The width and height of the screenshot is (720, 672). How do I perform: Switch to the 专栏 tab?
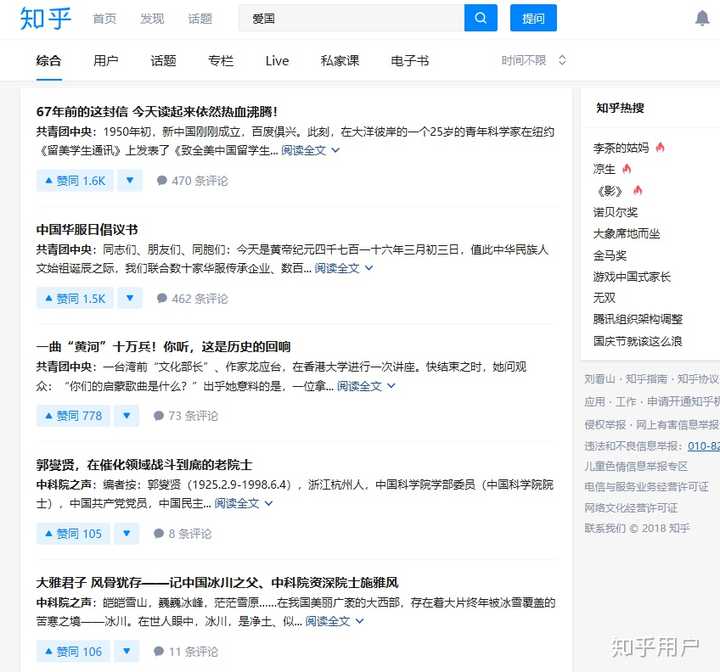pos(221,61)
